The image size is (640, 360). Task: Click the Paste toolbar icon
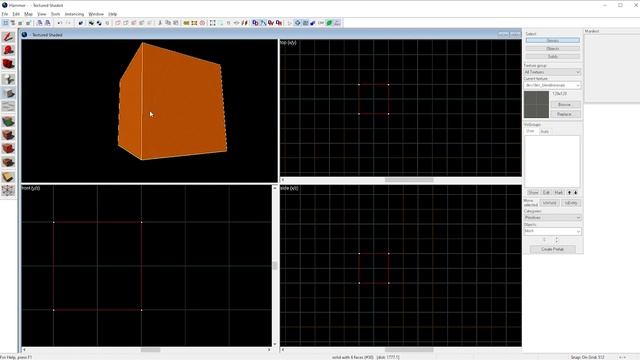(176, 23)
